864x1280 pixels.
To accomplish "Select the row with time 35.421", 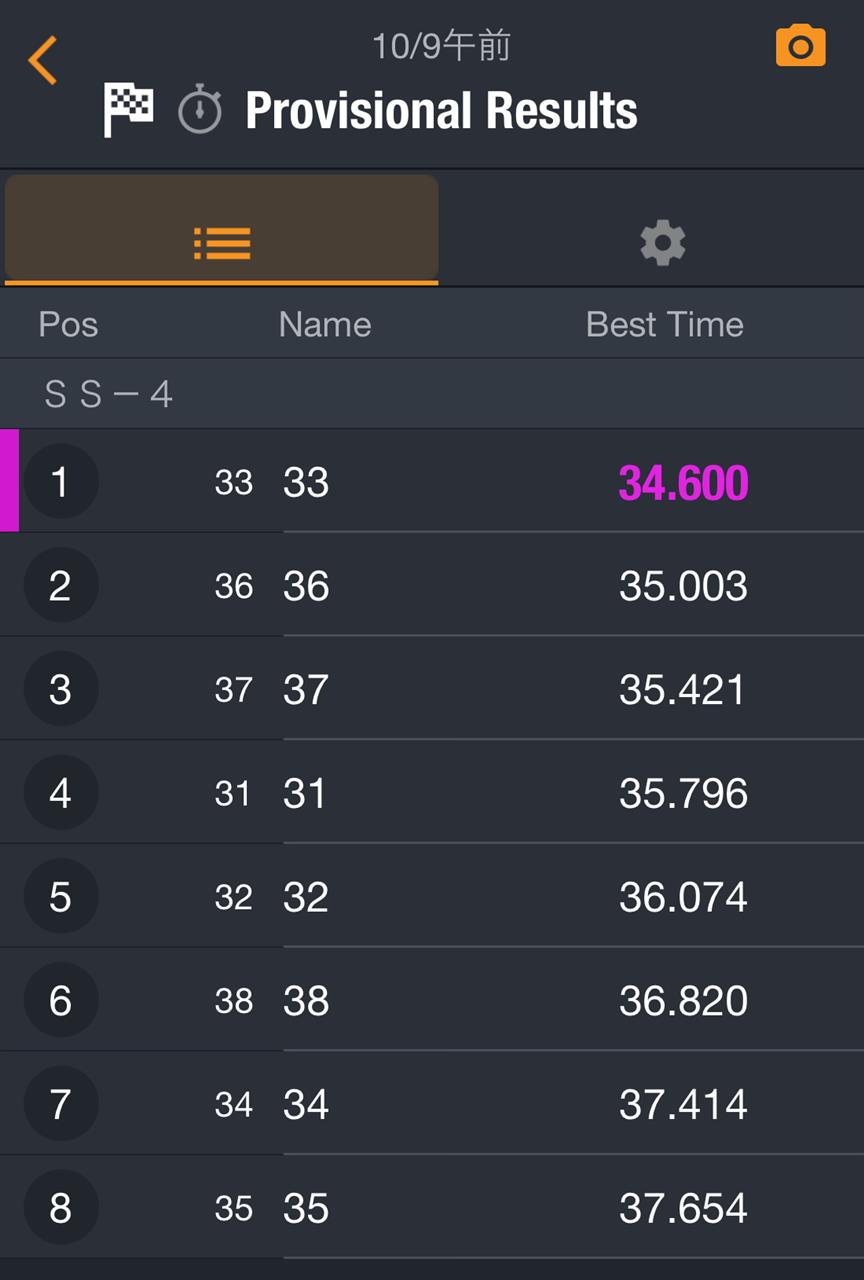I will [x=432, y=689].
